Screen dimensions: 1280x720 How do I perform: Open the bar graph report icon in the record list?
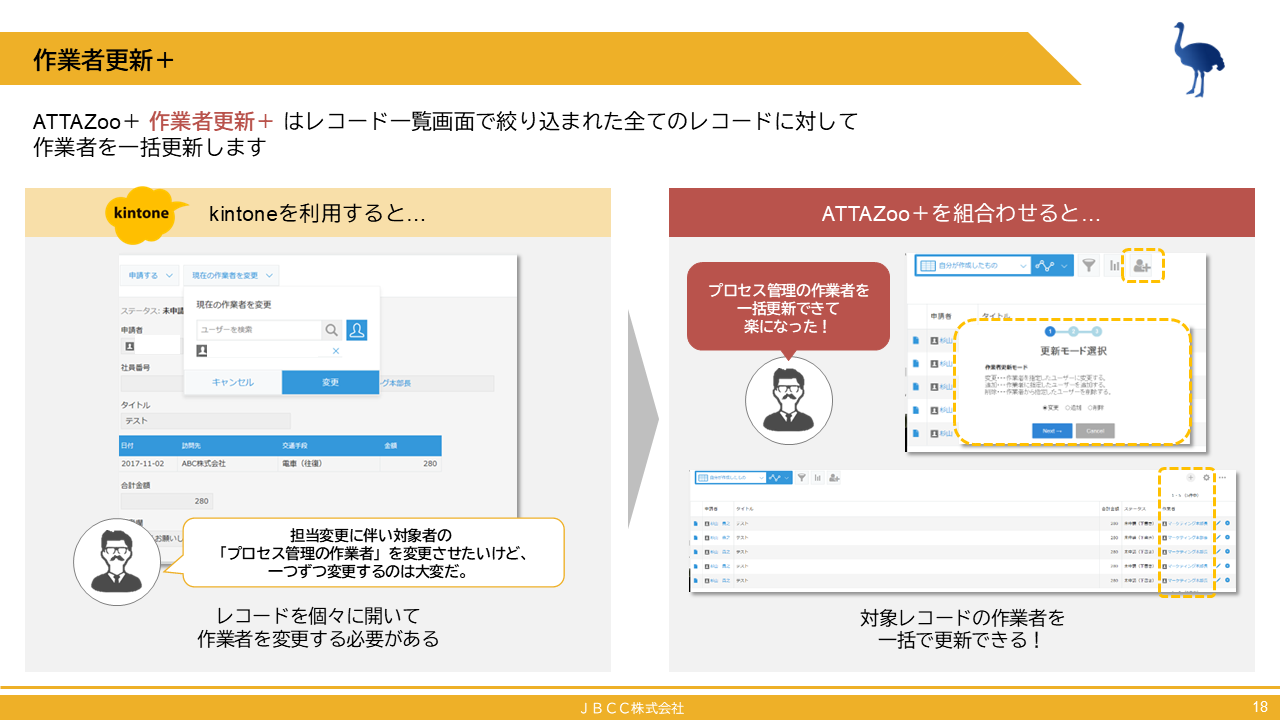1114,265
